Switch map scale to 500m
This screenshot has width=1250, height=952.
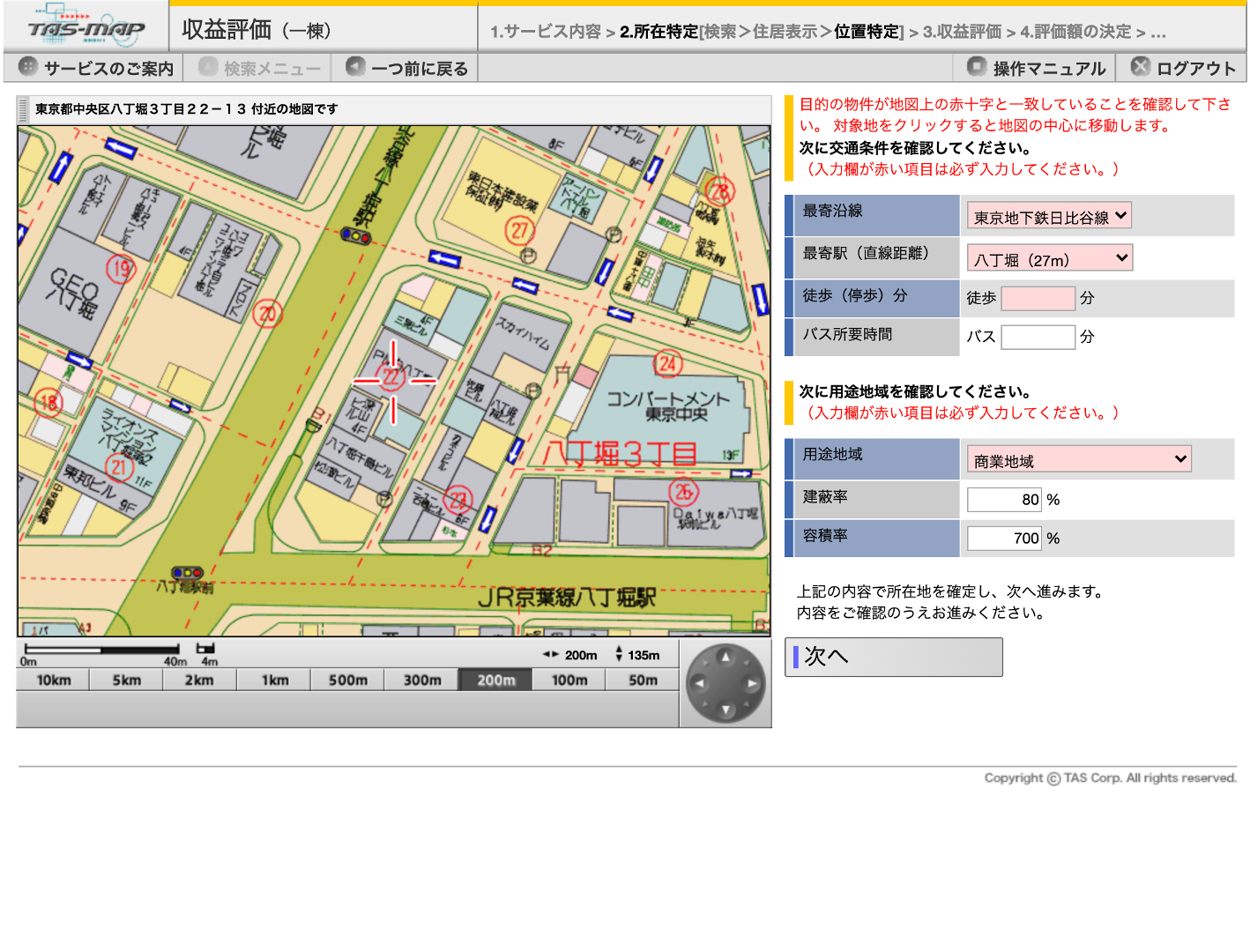coord(346,680)
